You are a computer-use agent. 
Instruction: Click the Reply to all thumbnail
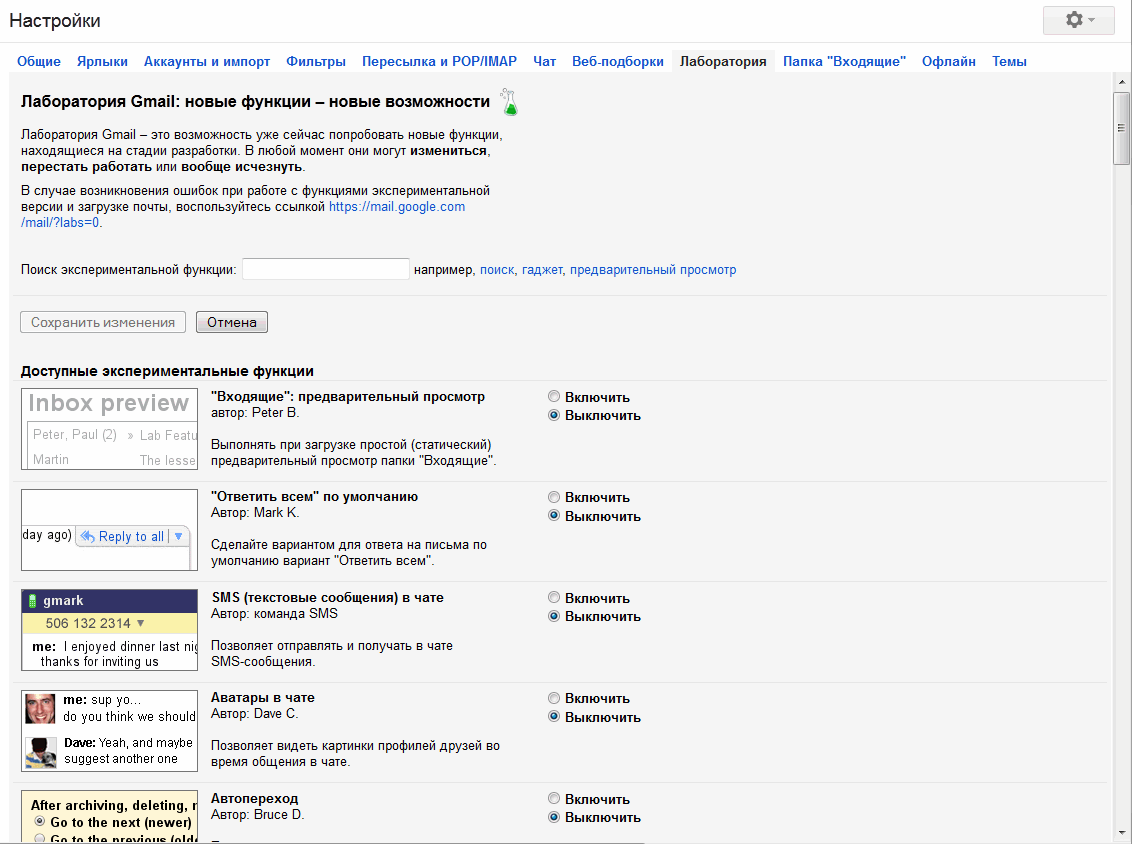[110, 530]
